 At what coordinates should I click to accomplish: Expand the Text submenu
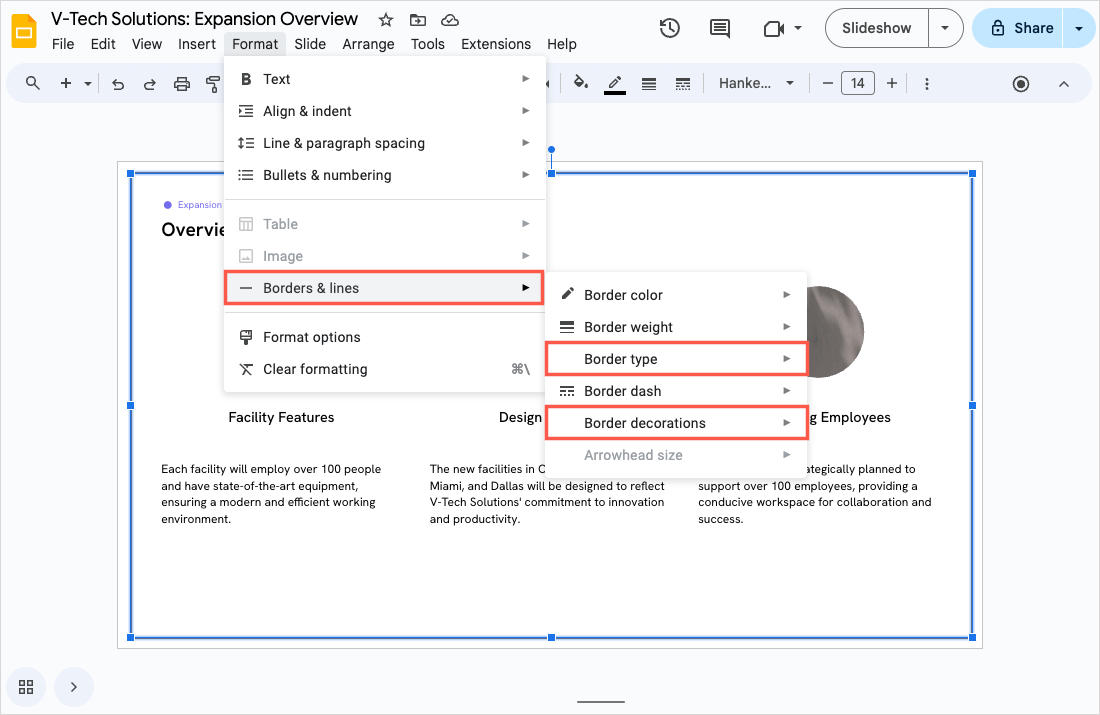point(384,79)
